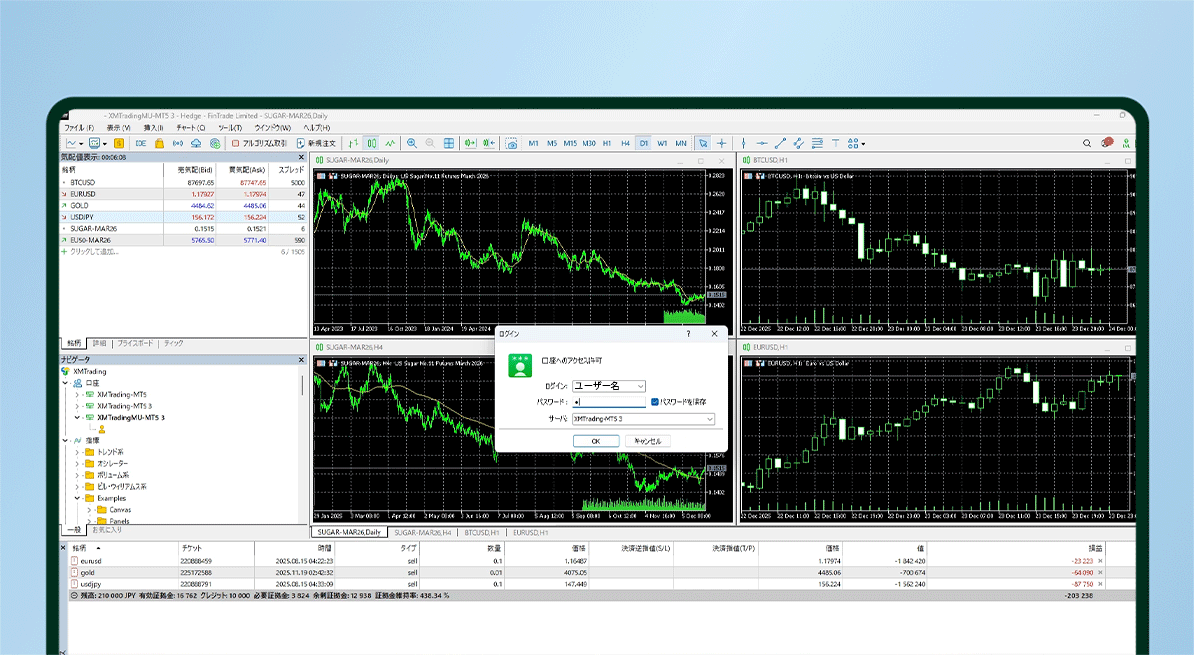Image resolution: width=1194 pixels, height=655 pixels.
Task: Open the search magnifier in toolbar
Action: coord(1088,143)
